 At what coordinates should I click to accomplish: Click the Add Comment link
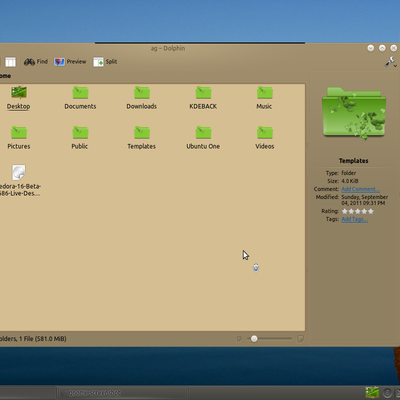point(360,189)
